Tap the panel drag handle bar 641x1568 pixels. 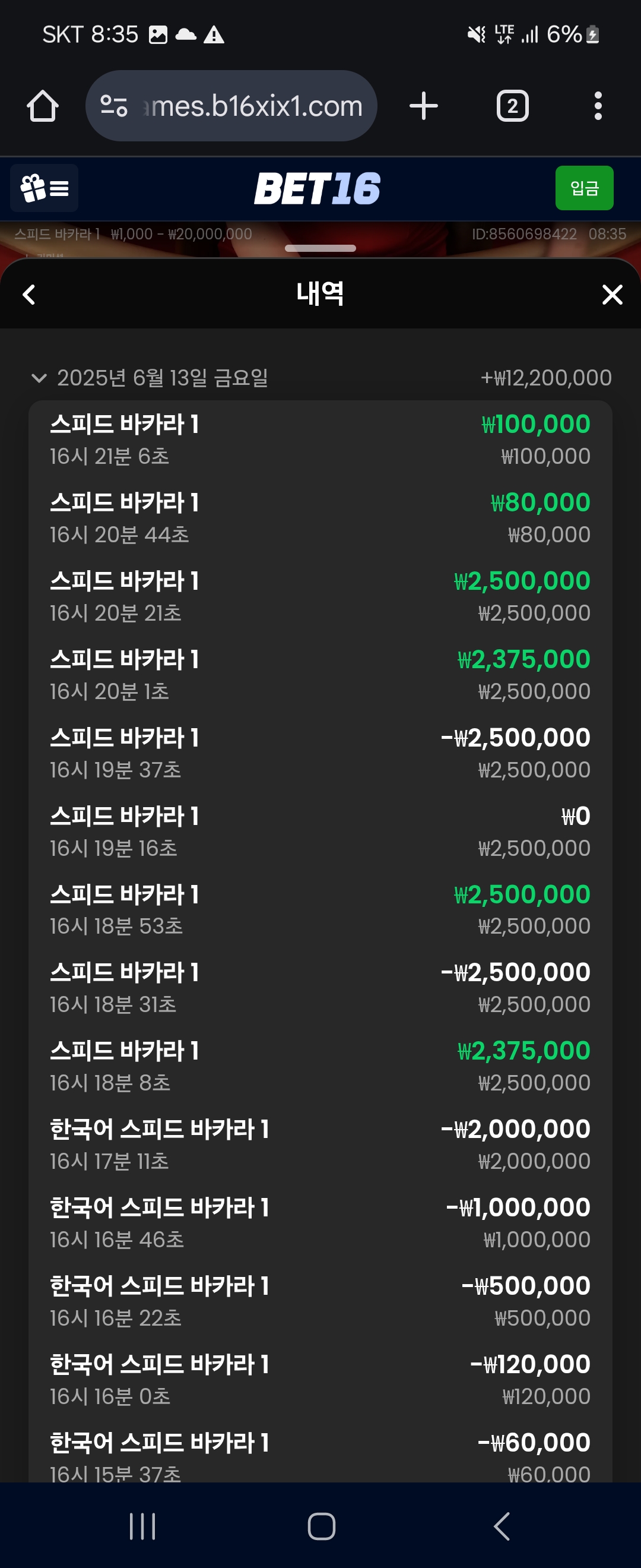pos(320,248)
